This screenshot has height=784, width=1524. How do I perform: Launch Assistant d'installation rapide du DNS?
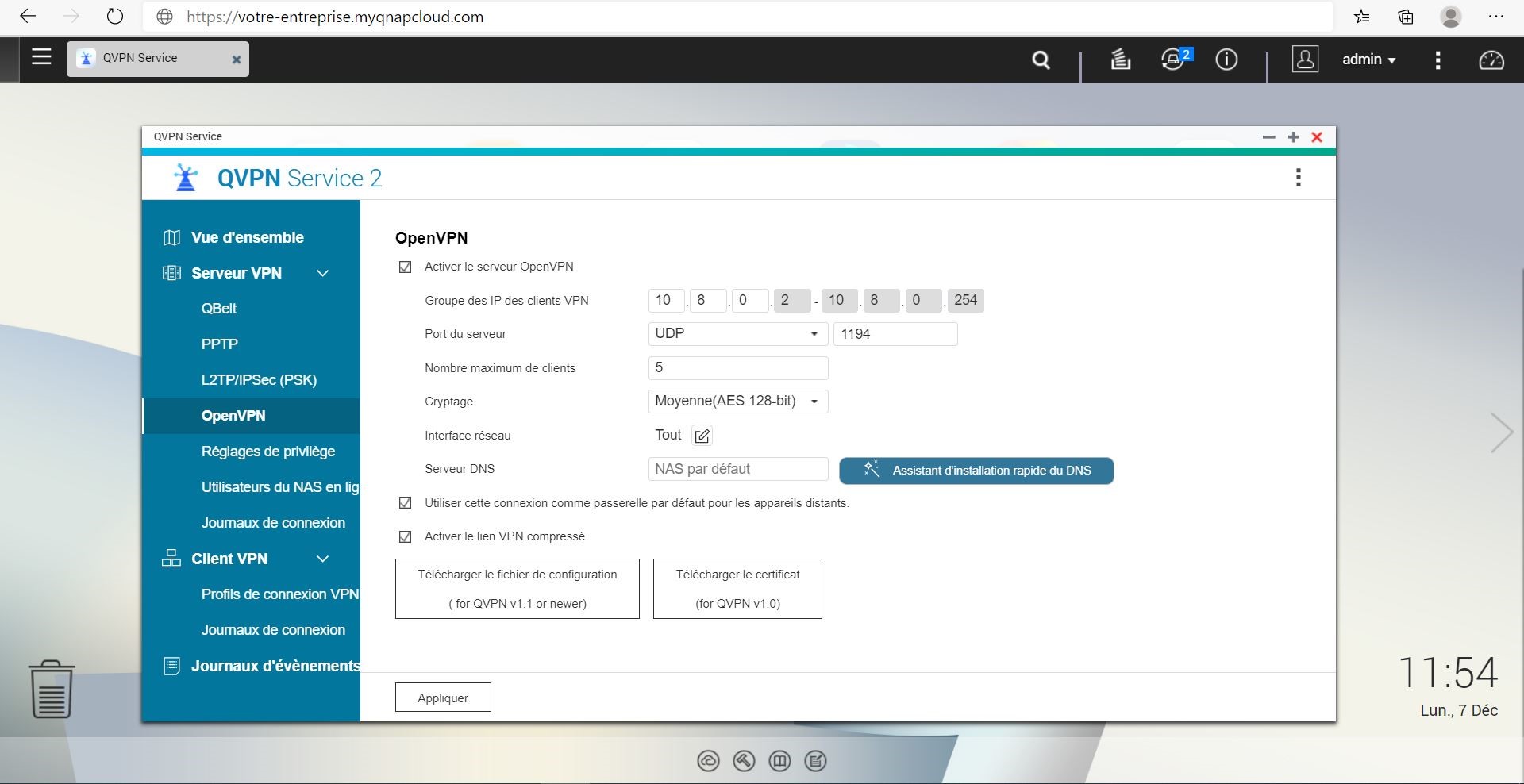[976, 471]
